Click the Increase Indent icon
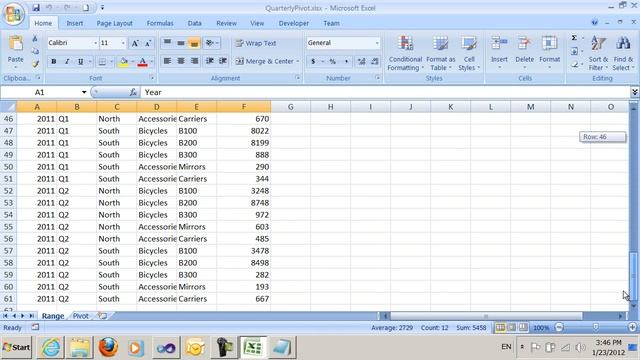Screen dimensions: 640x360 (x=223, y=61)
